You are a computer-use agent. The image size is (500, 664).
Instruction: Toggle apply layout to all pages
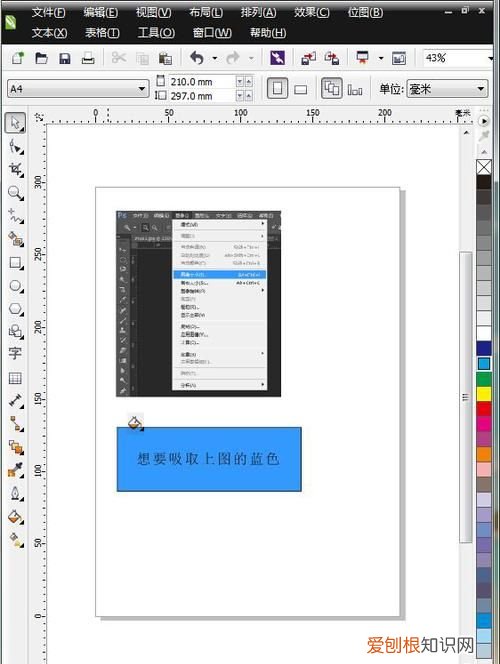click(331, 89)
